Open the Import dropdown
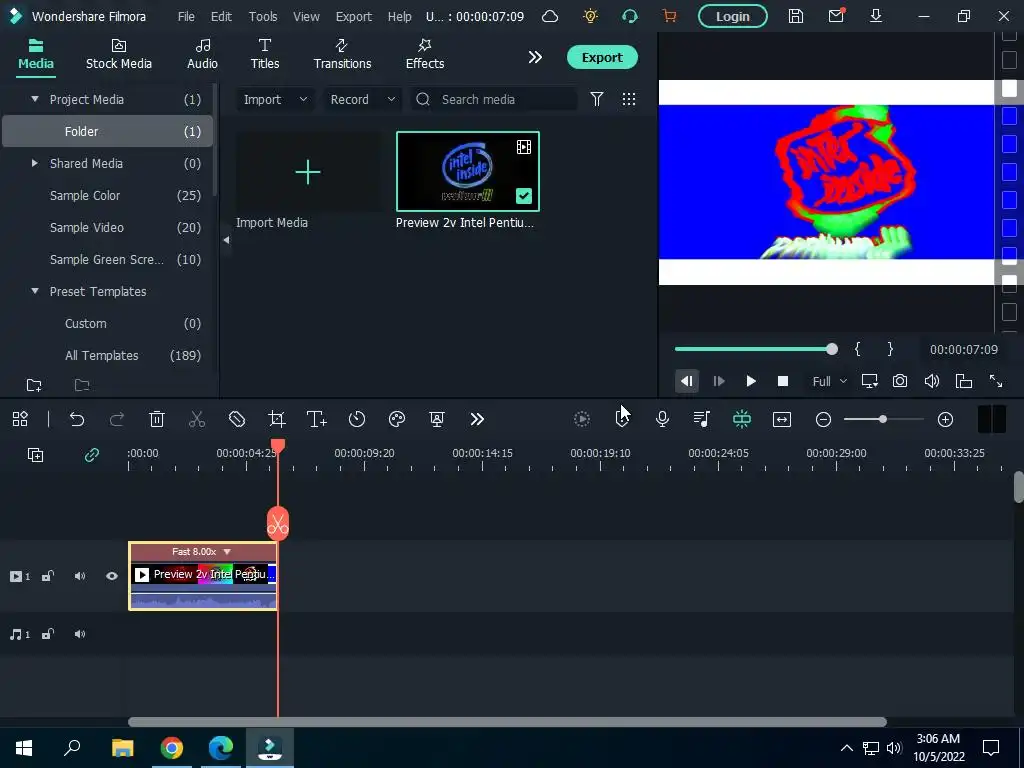 point(275,99)
